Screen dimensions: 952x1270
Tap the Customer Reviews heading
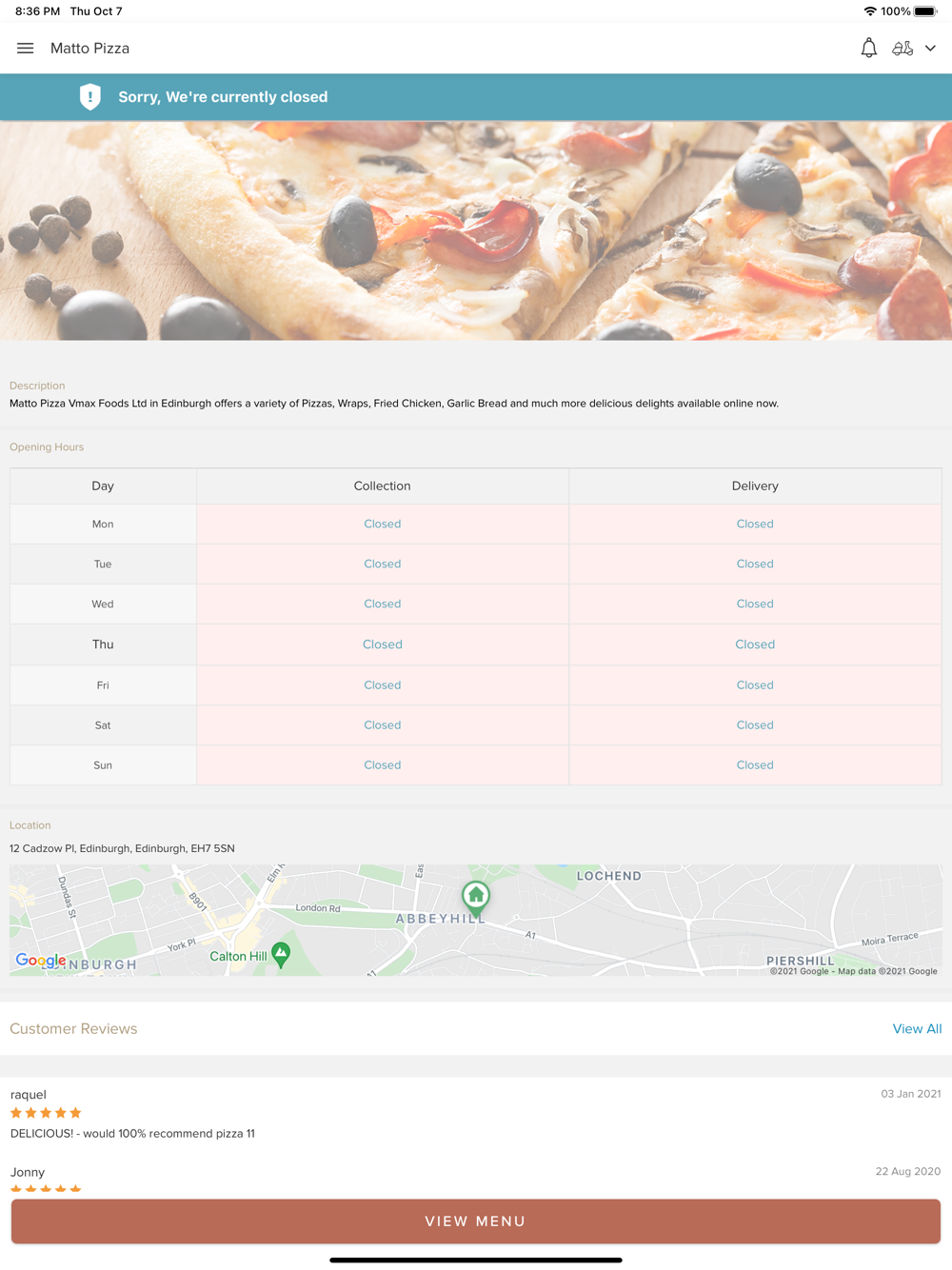[73, 1029]
